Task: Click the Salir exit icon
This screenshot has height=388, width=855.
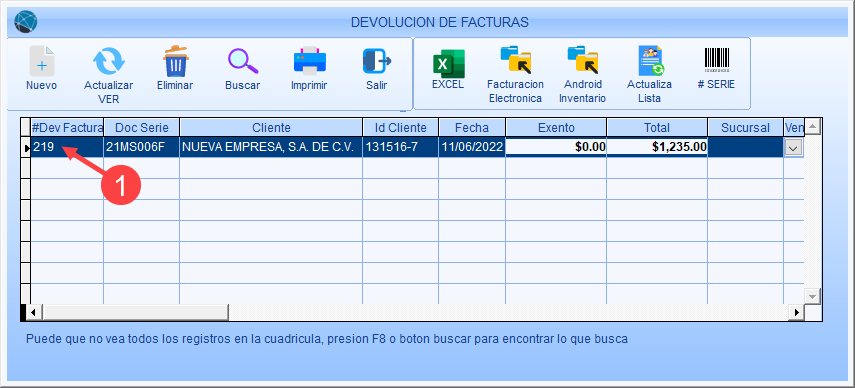Action: [377, 61]
